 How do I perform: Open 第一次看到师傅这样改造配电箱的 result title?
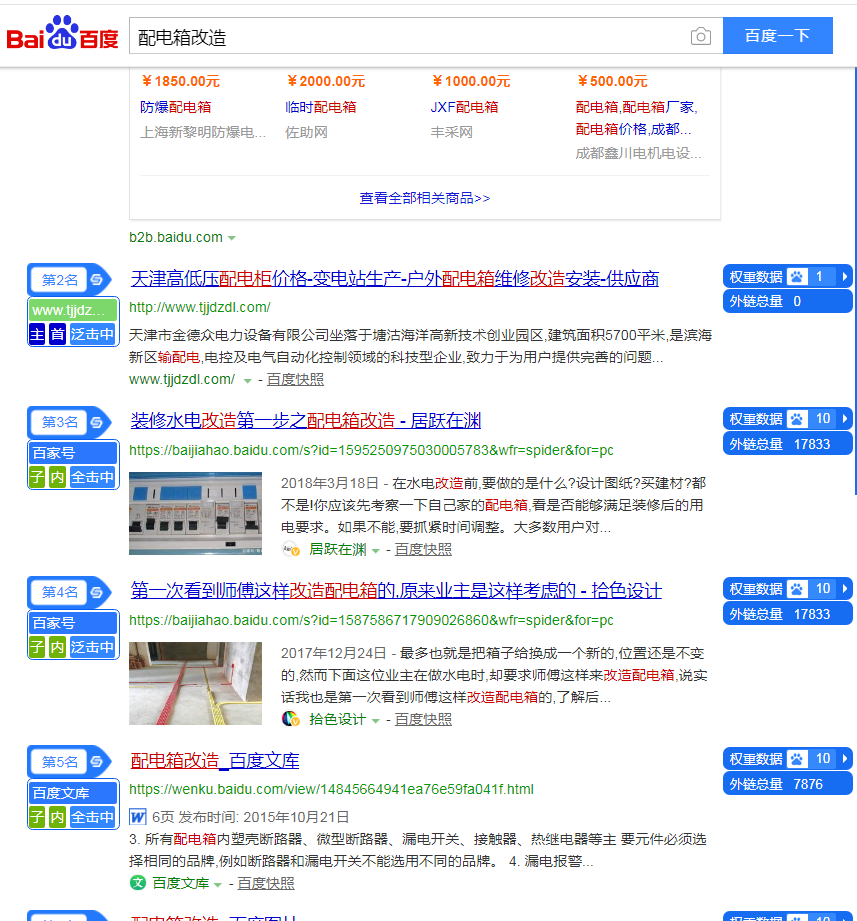(396, 590)
